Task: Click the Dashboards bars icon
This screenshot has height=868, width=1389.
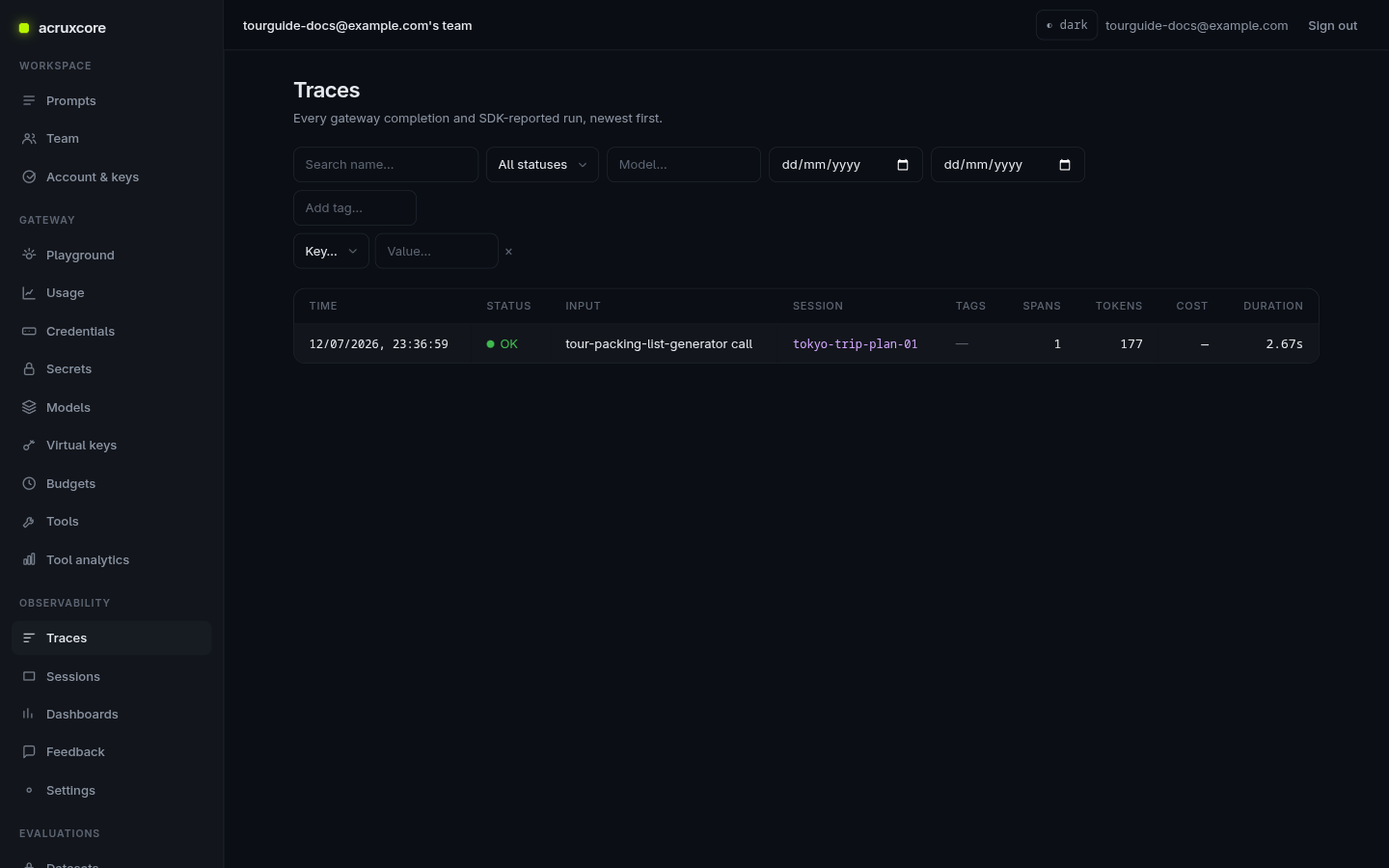Action: pyautogui.click(x=29, y=715)
